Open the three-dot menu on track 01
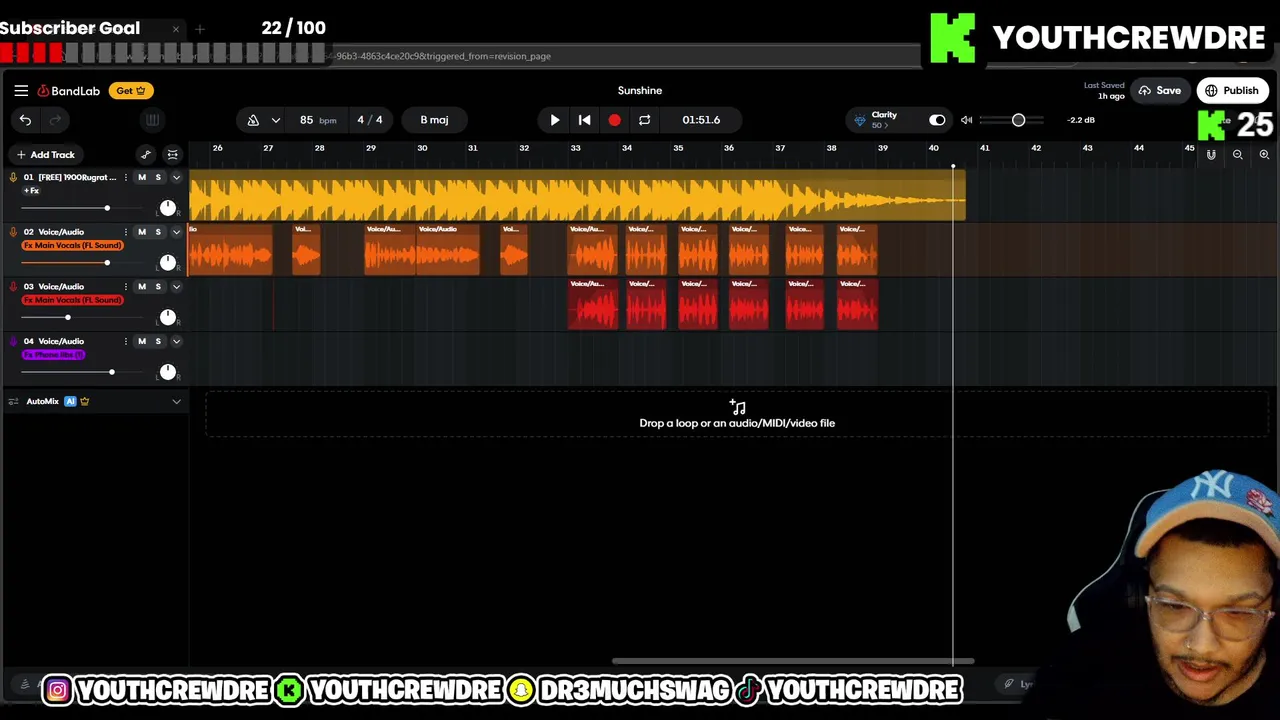The height and width of the screenshot is (720, 1280). point(126,178)
